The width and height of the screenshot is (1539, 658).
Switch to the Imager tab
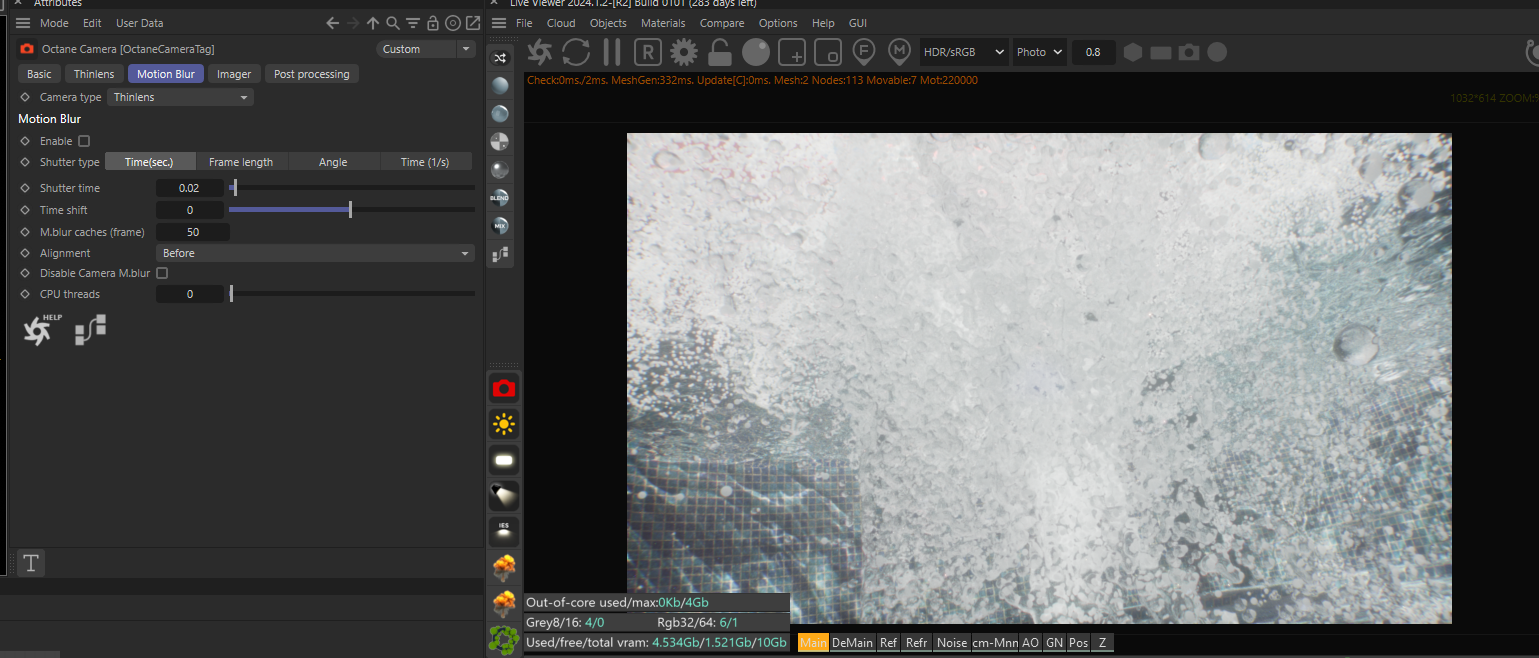coord(234,74)
